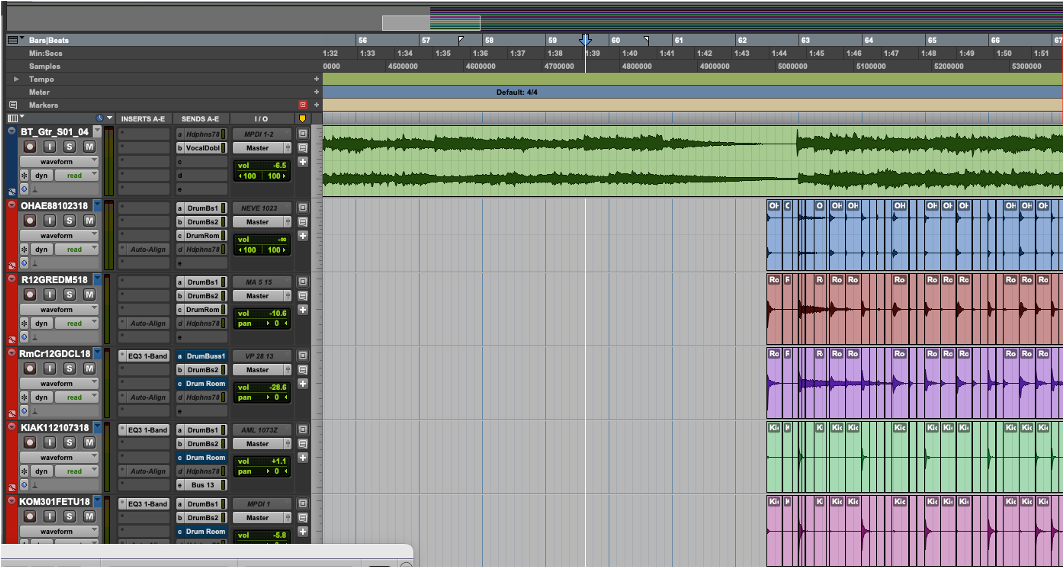The height and width of the screenshot is (568, 1064).
Task: Open the Auto-Align insert on OHAE88102318
Action: coord(143,249)
